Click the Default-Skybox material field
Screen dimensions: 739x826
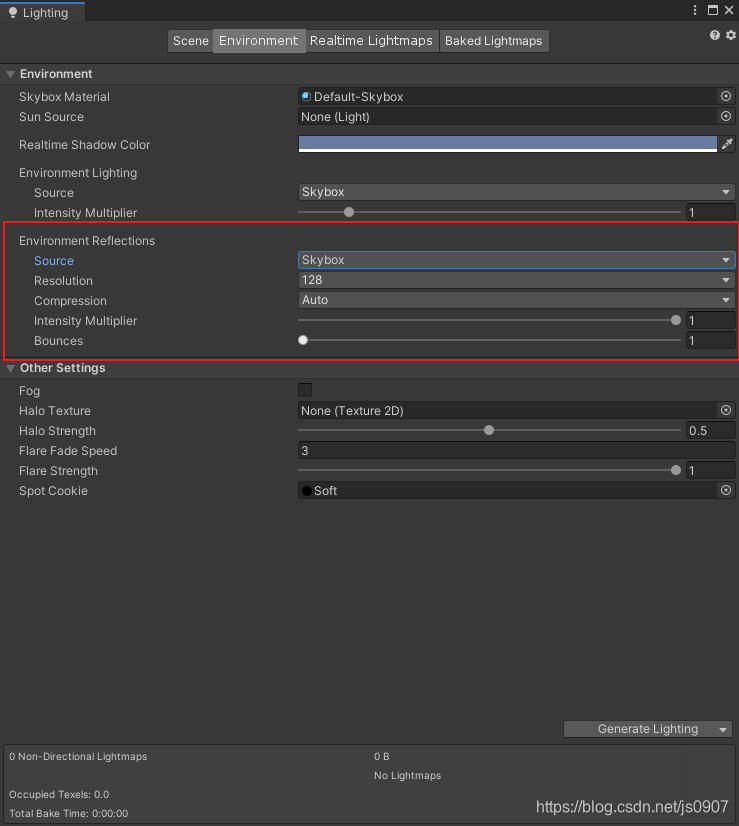tap(508, 96)
